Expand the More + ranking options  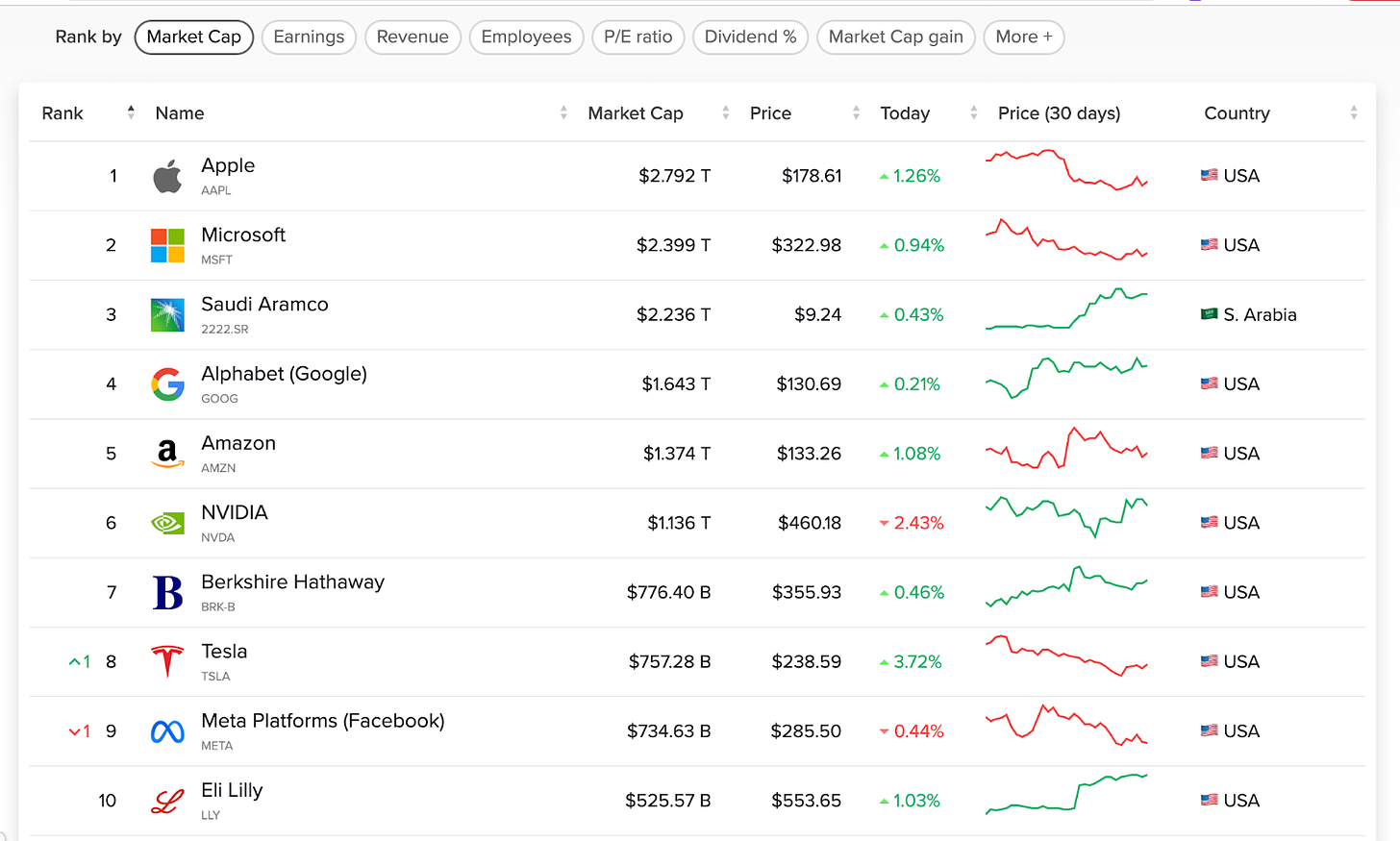[1024, 37]
